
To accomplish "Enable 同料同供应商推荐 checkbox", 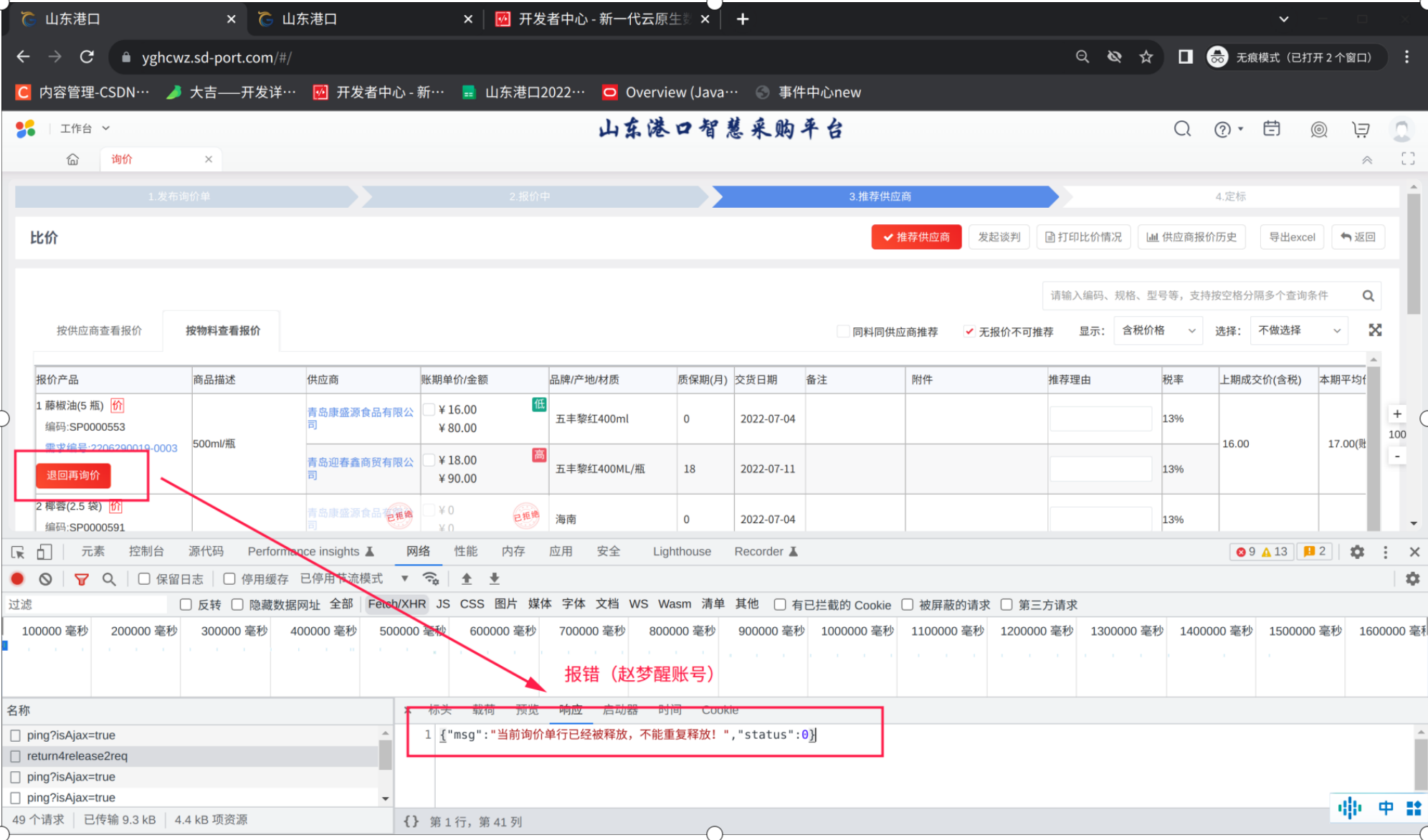I will (843, 331).
